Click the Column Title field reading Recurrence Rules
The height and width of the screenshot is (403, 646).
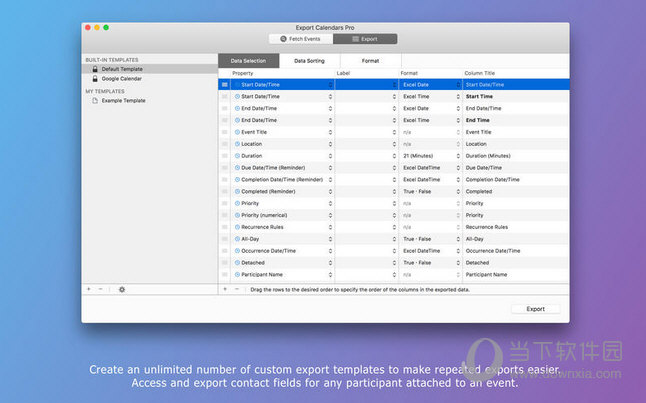coord(510,227)
